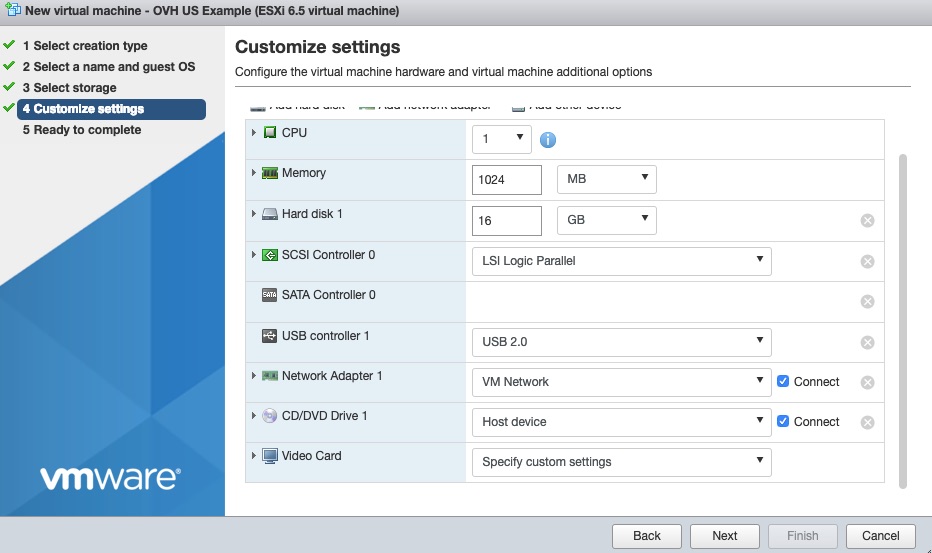Remove SCSI Controller 0 using delete icon
The image size is (932, 553).
(x=867, y=262)
